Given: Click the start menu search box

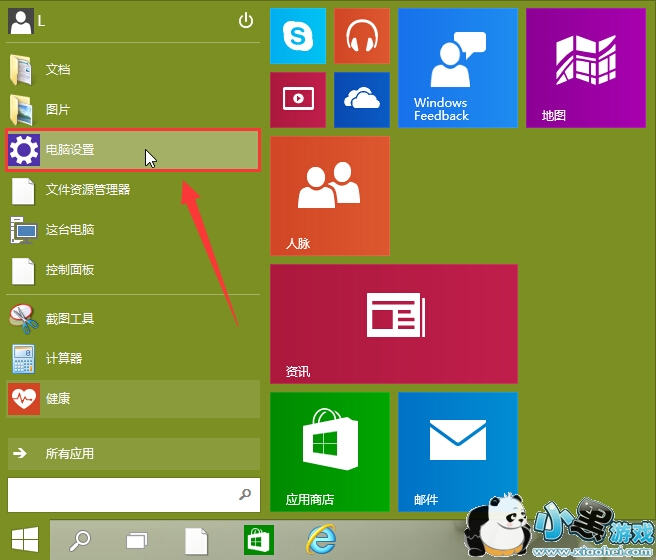Looking at the screenshot, I should click(134, 495).
